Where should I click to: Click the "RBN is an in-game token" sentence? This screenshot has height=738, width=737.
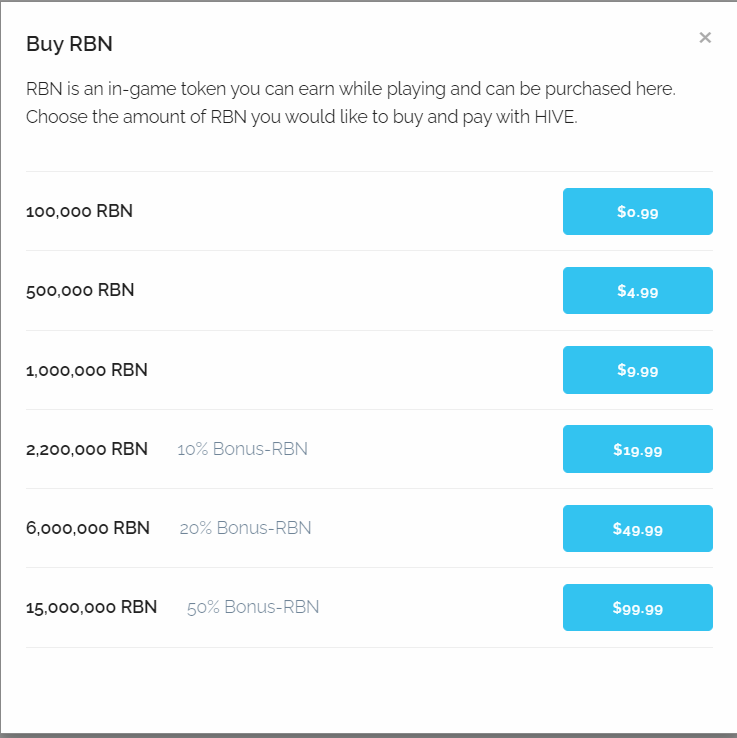coord(351,88)
